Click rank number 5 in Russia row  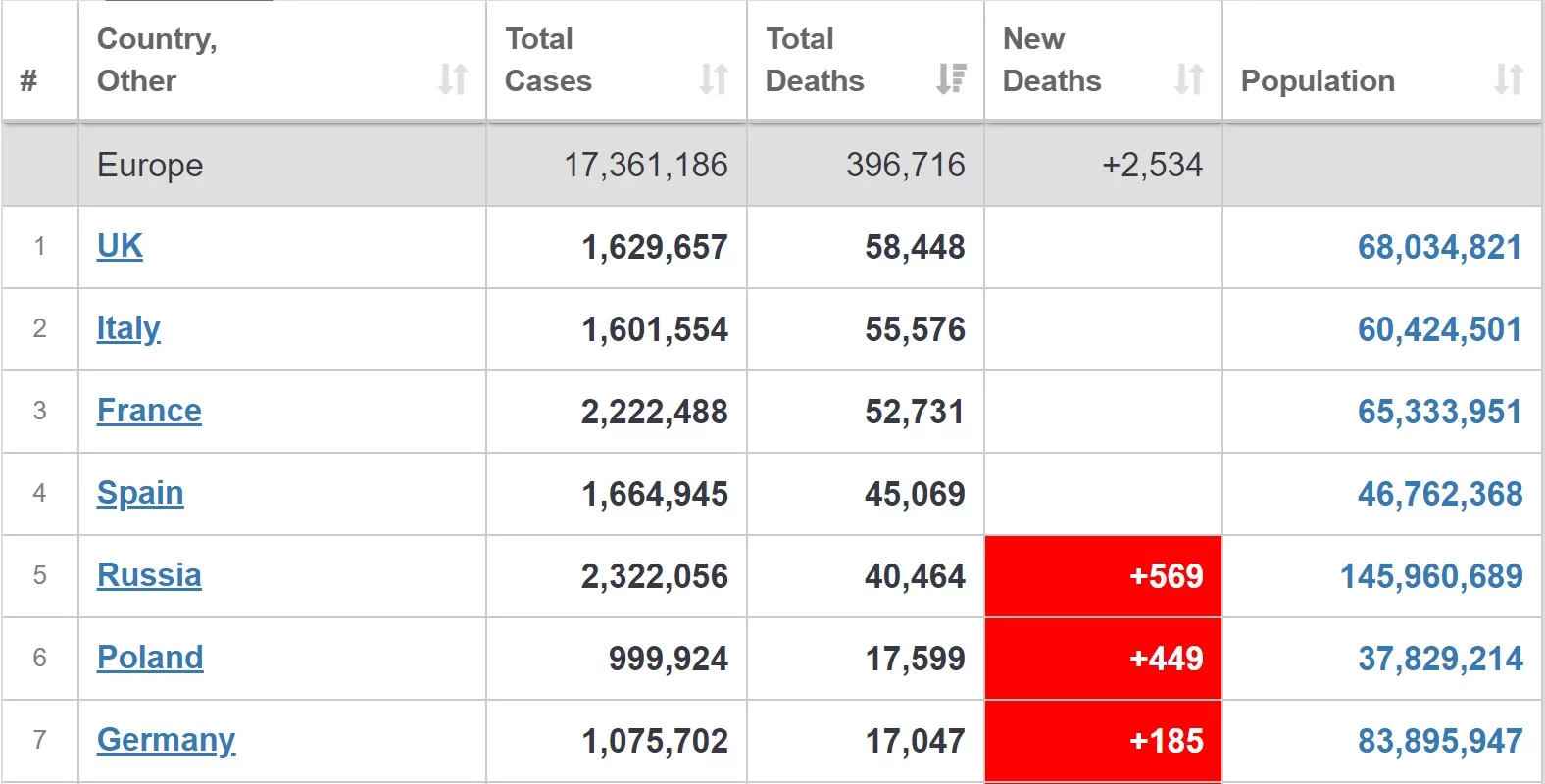pyautogui.click(x=39, y=575)
